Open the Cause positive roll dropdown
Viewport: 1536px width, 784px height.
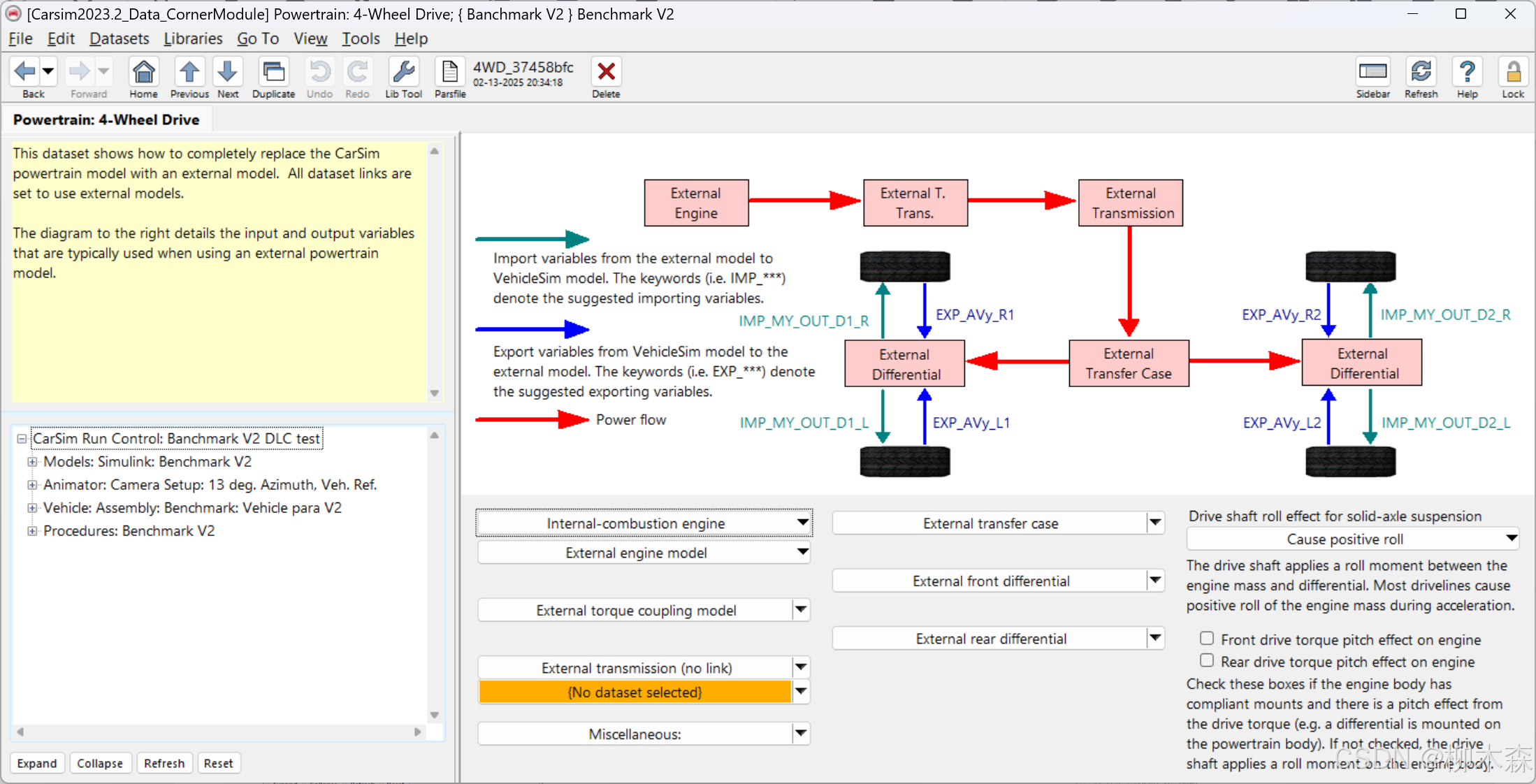coord(1352,539)
